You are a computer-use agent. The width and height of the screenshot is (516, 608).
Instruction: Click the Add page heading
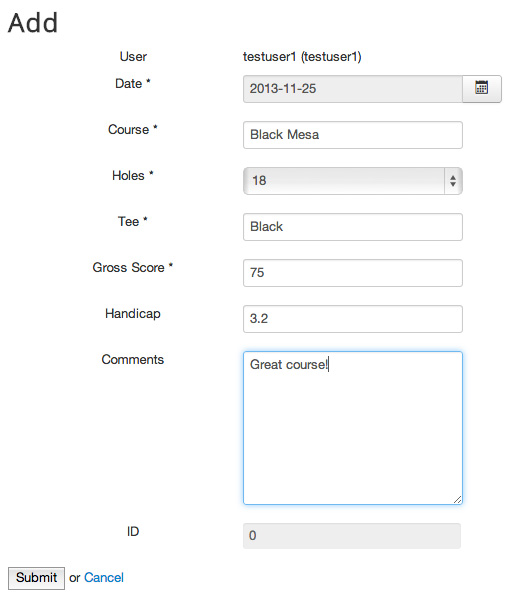coord(33,22)
